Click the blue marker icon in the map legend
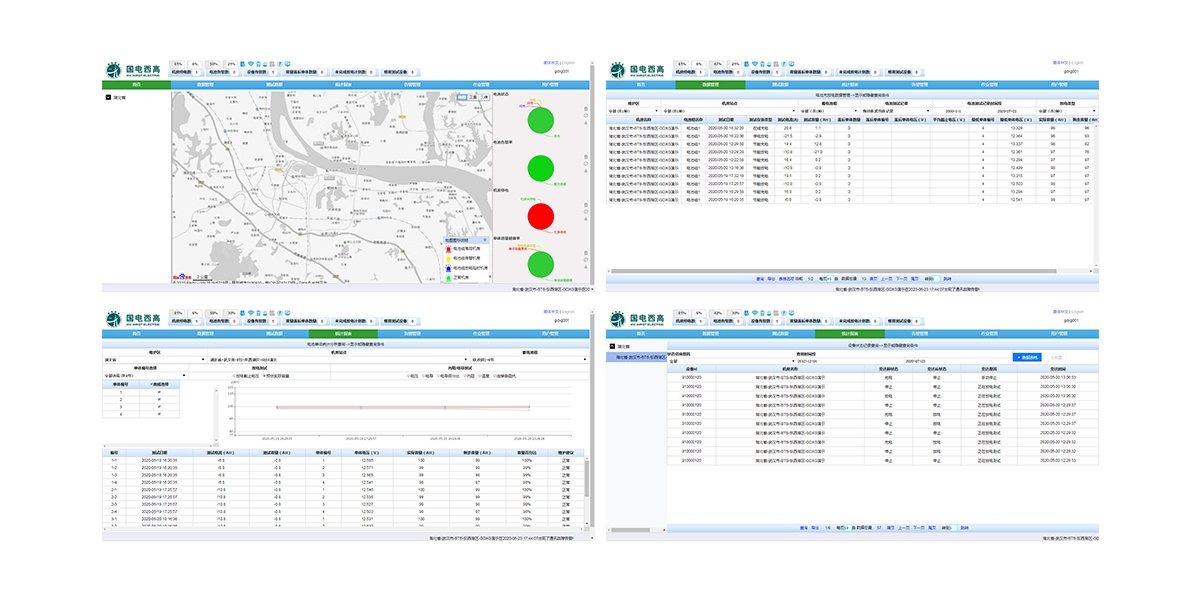The width and height of the screenshot is (1200, 600). [448, 268]
